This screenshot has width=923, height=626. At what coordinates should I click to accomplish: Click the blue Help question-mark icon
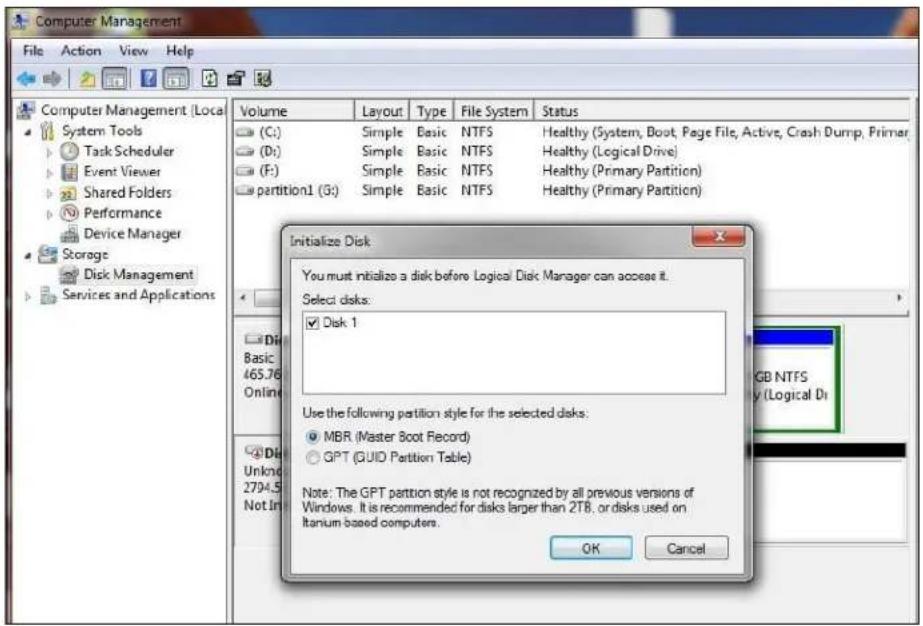coord(149,78)
